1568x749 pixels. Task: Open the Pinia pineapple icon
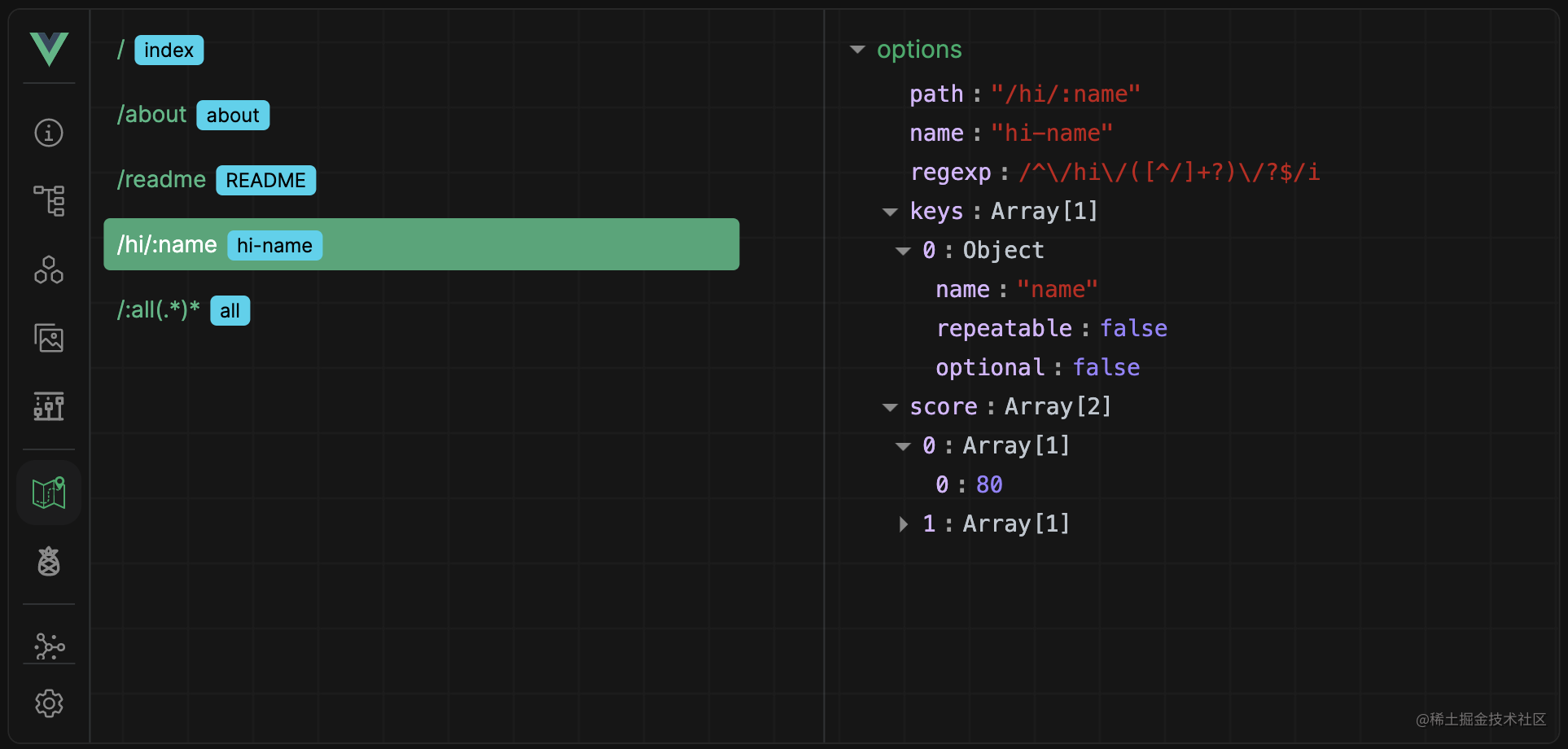tap(49, 561)
